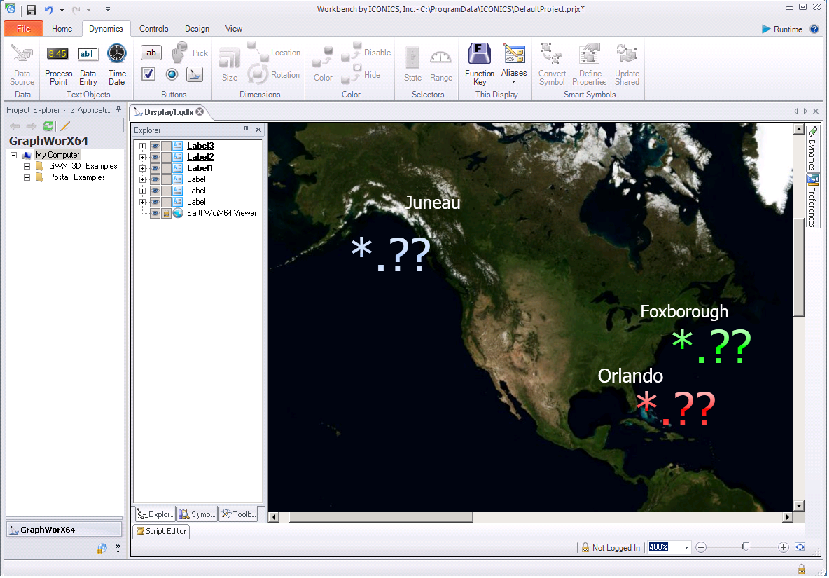Switch to the Controls ribbon tab
Screen dimensions: 829x578
click(153, 28)
